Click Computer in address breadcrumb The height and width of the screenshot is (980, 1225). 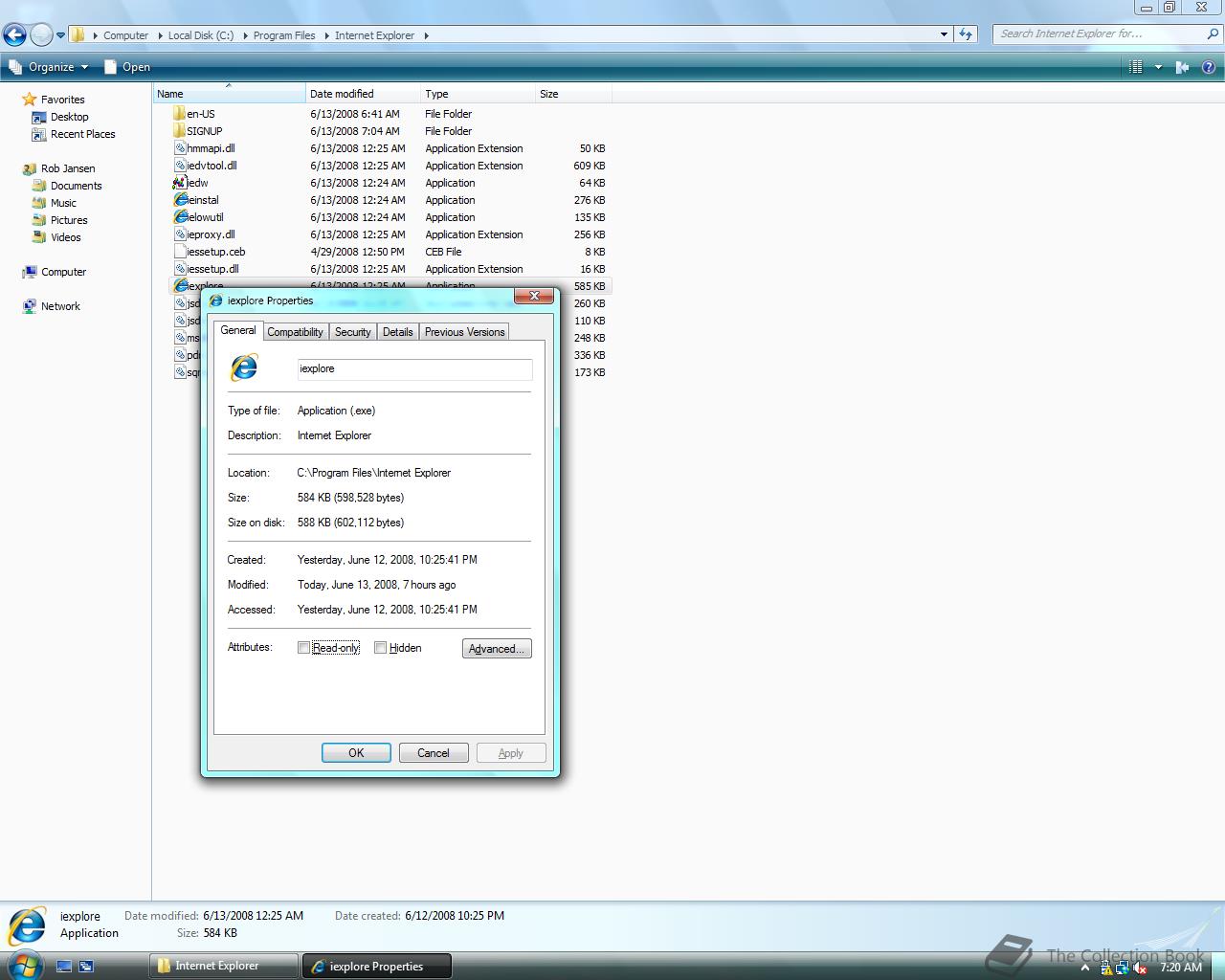126,35
